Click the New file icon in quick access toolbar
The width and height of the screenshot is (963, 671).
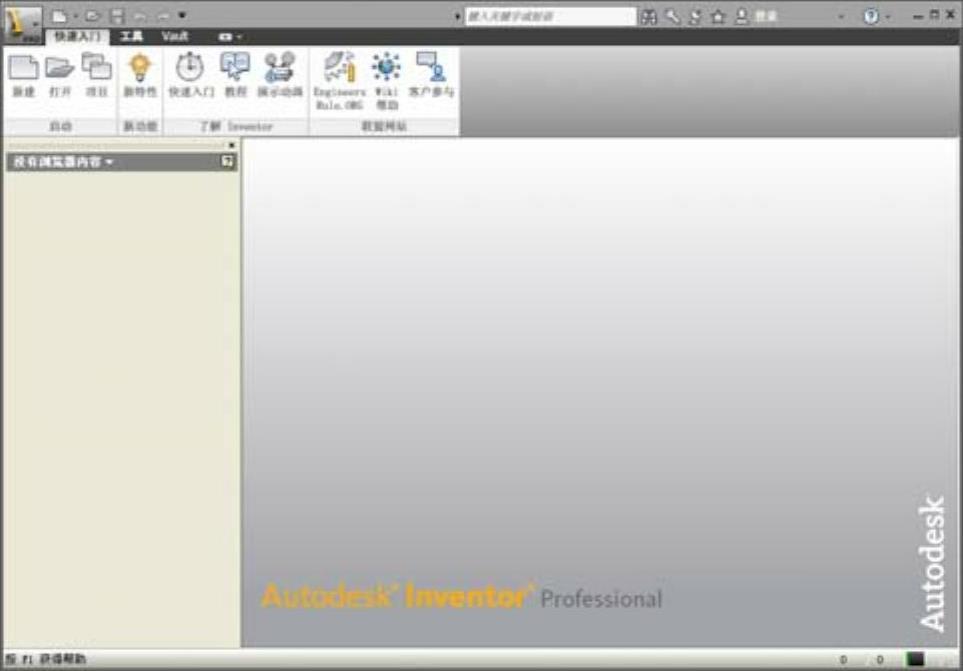[60, 16]
